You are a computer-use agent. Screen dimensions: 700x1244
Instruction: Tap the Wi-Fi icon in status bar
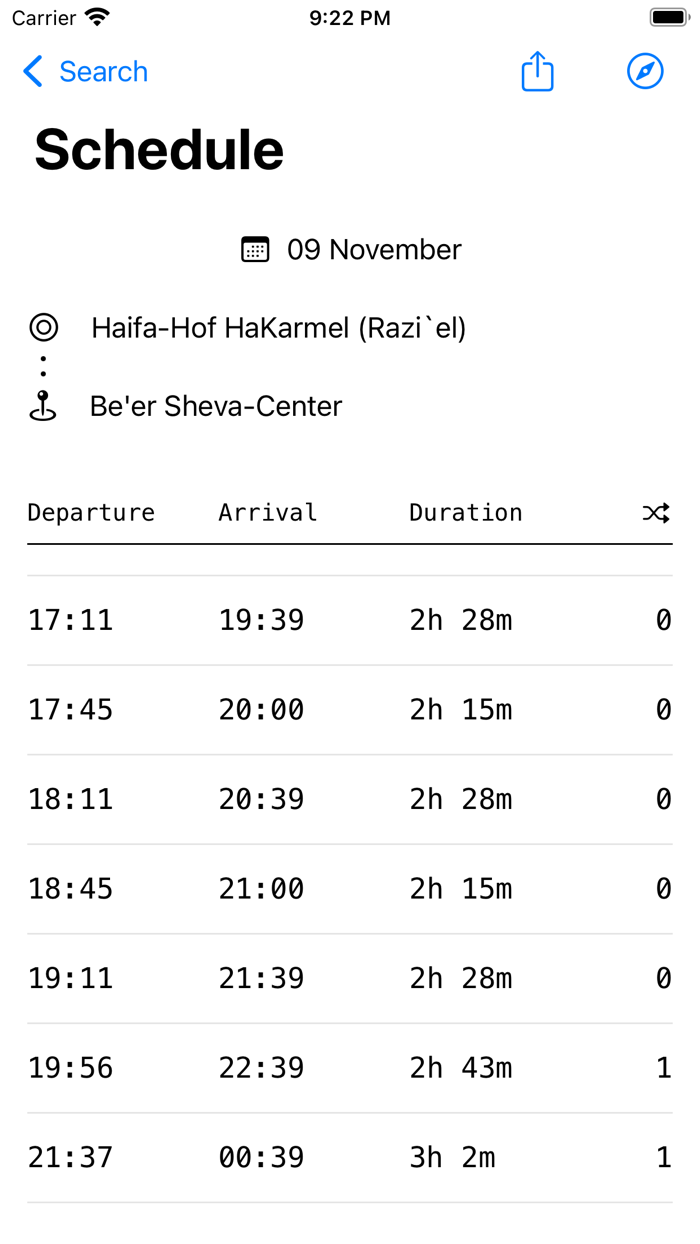tap(94, 16)
